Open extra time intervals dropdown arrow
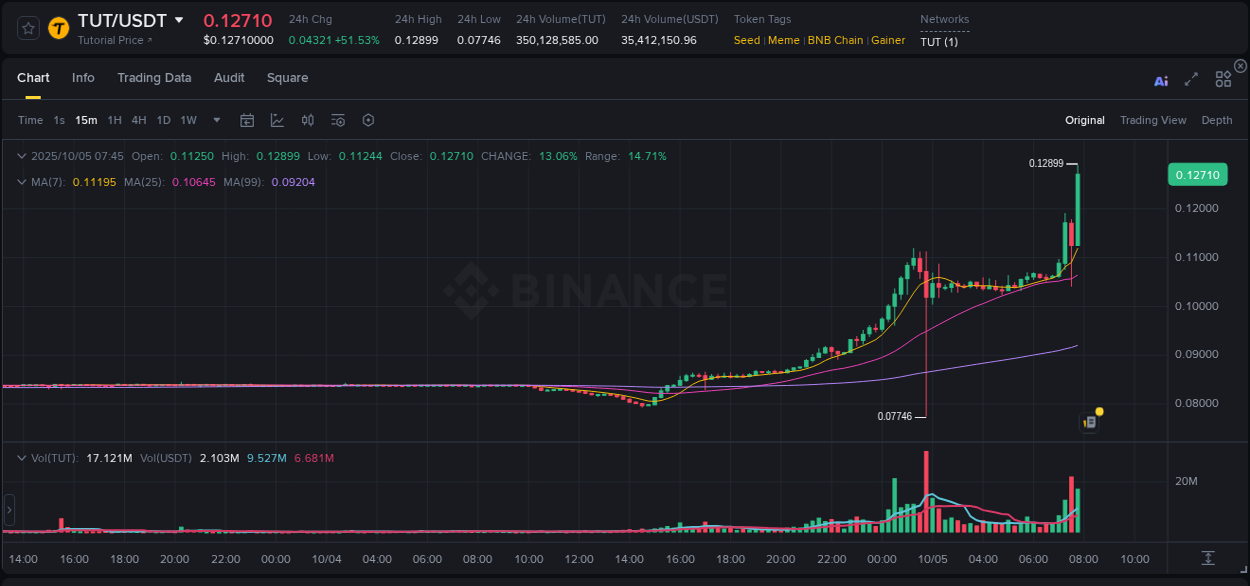 [x=215, y=120]
